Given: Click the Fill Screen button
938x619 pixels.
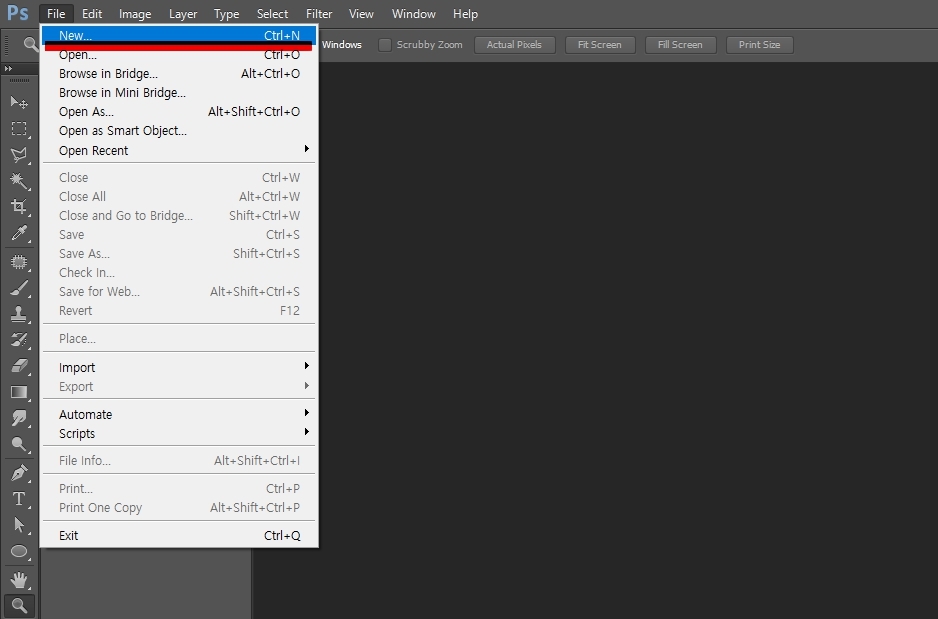Looking at the screenshot, I should coord(680,45).
